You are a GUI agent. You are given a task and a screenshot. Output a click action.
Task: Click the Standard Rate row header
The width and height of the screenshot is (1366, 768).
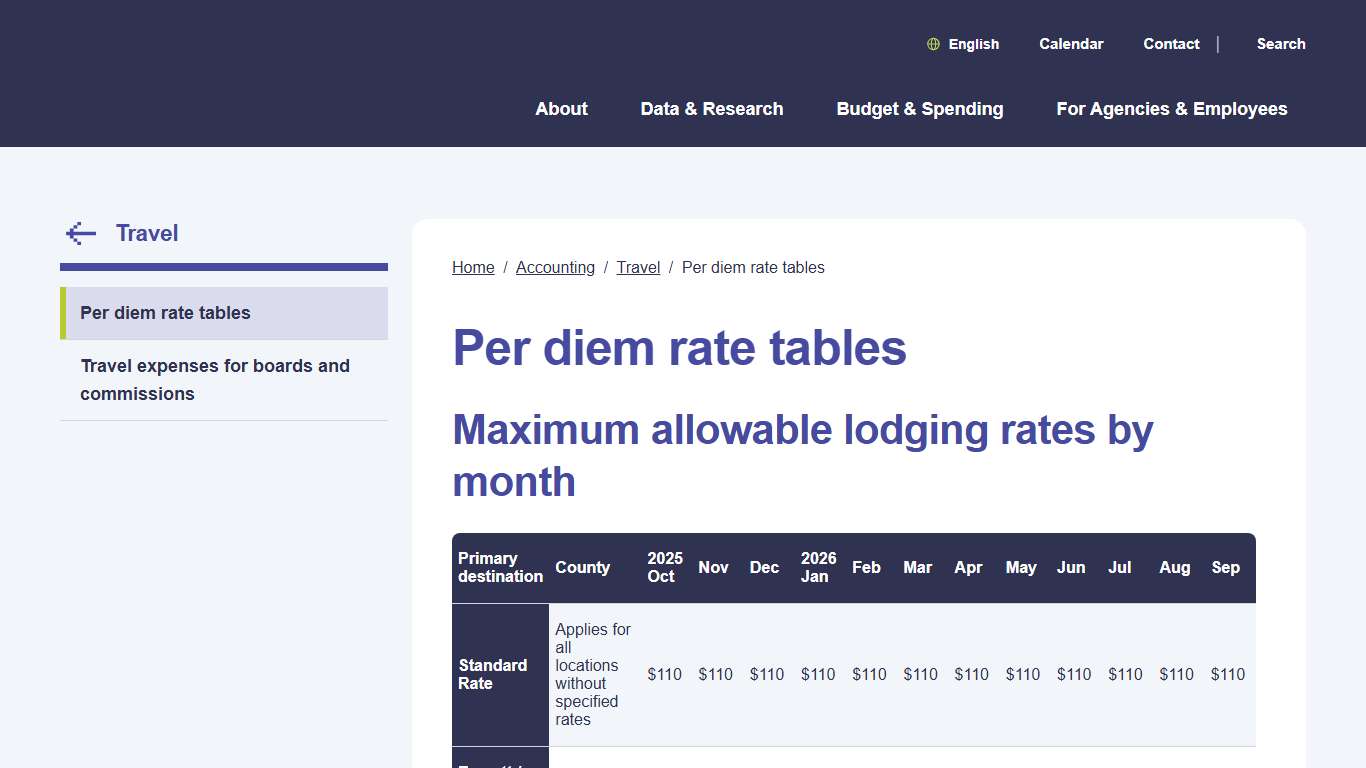coord(492,674)
